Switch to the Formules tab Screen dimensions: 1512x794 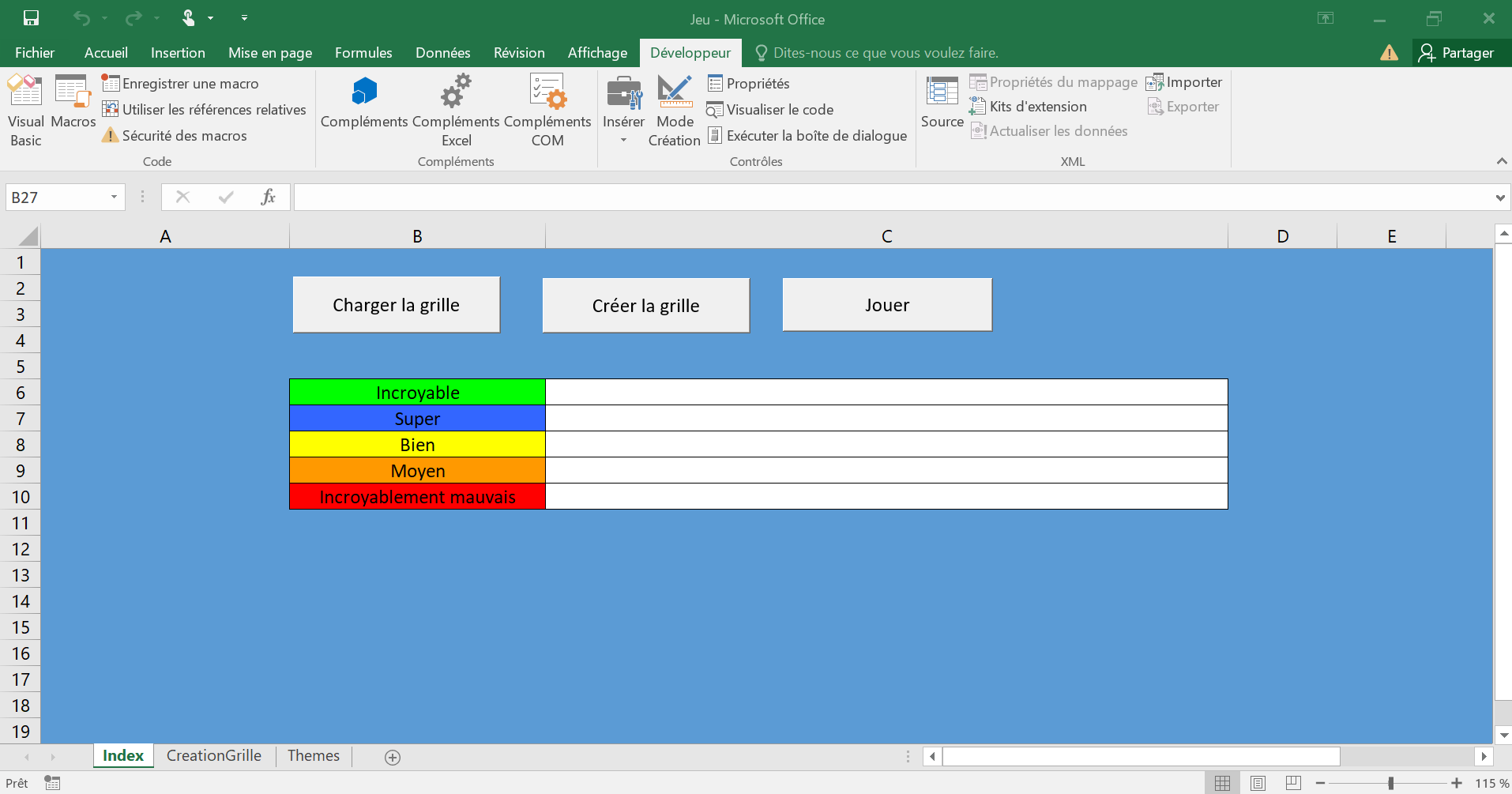pos(363,53)
